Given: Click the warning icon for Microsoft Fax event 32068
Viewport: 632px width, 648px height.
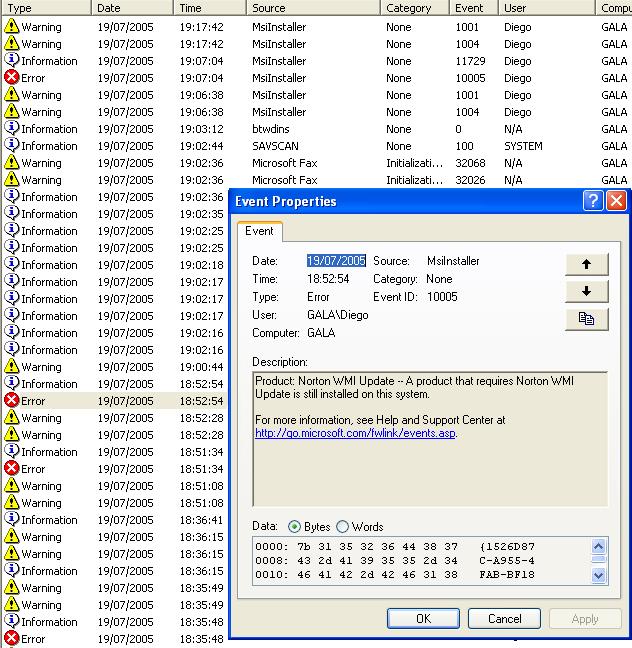Looking at the screenshot, I should 12,163.
